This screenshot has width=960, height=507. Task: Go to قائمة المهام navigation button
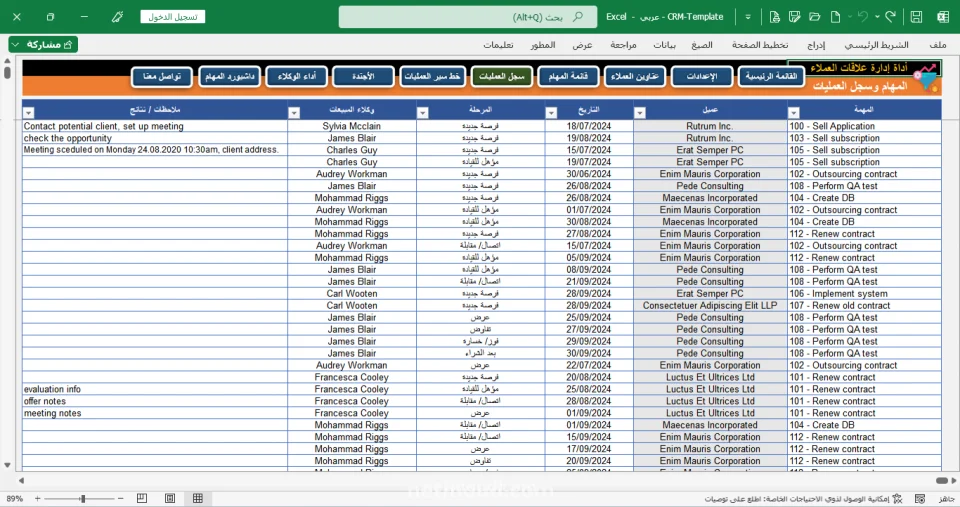point(568,77)
